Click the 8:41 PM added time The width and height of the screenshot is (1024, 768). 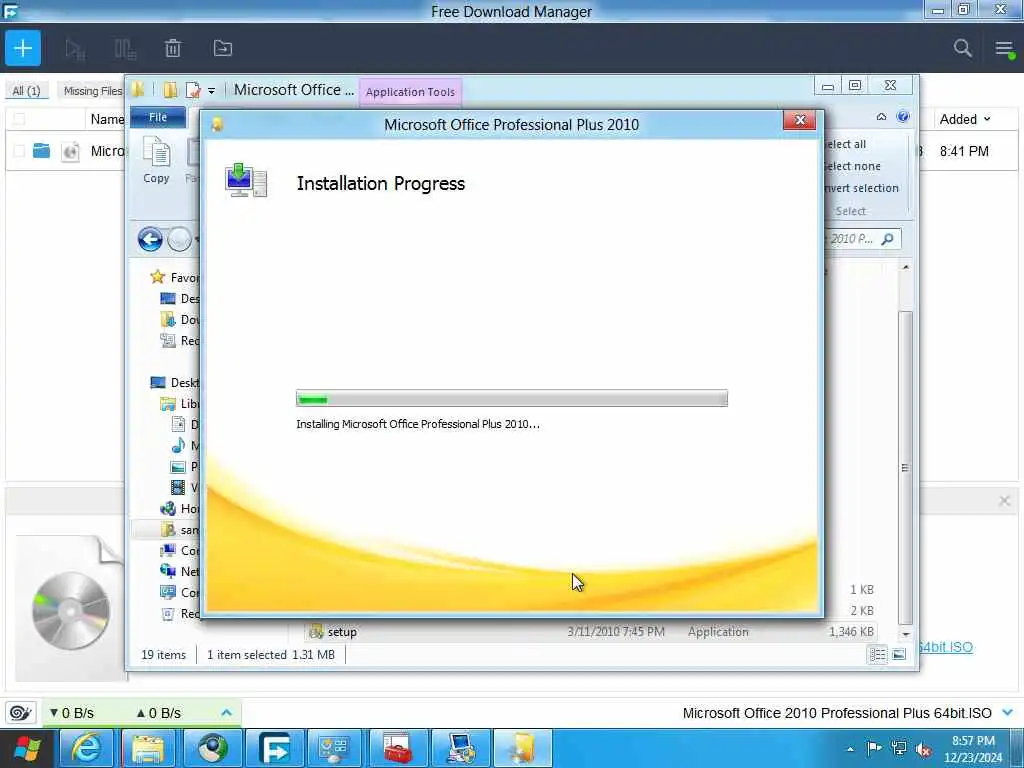[964, 152]
